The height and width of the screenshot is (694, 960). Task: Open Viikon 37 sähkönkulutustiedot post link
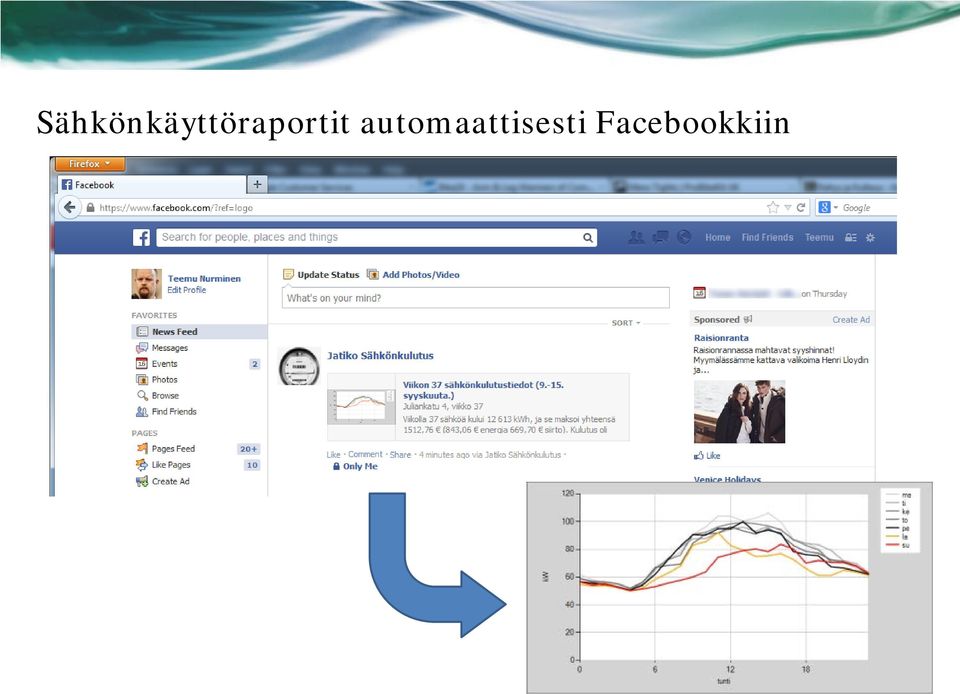[x=484, y=390]
